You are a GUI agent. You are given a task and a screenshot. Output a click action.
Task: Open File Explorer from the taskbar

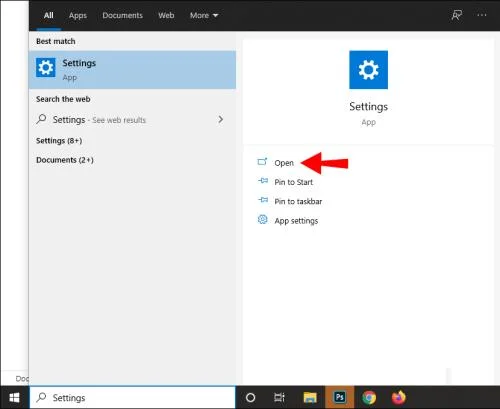pyautogui.click(x=310, y=397)
